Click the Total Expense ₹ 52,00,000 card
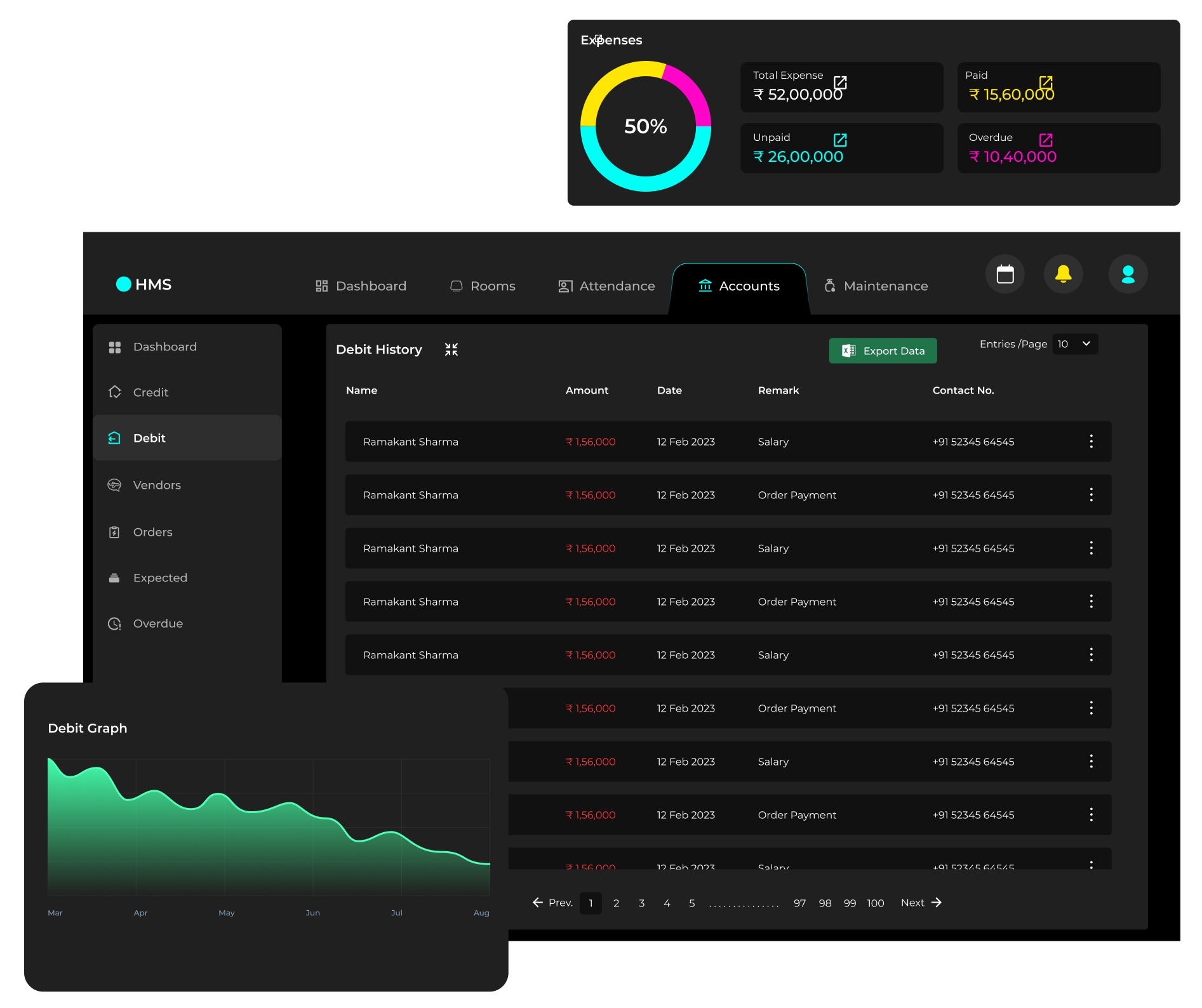Viewport: 1202px width, 1008px height. click(x=842, y=87)
